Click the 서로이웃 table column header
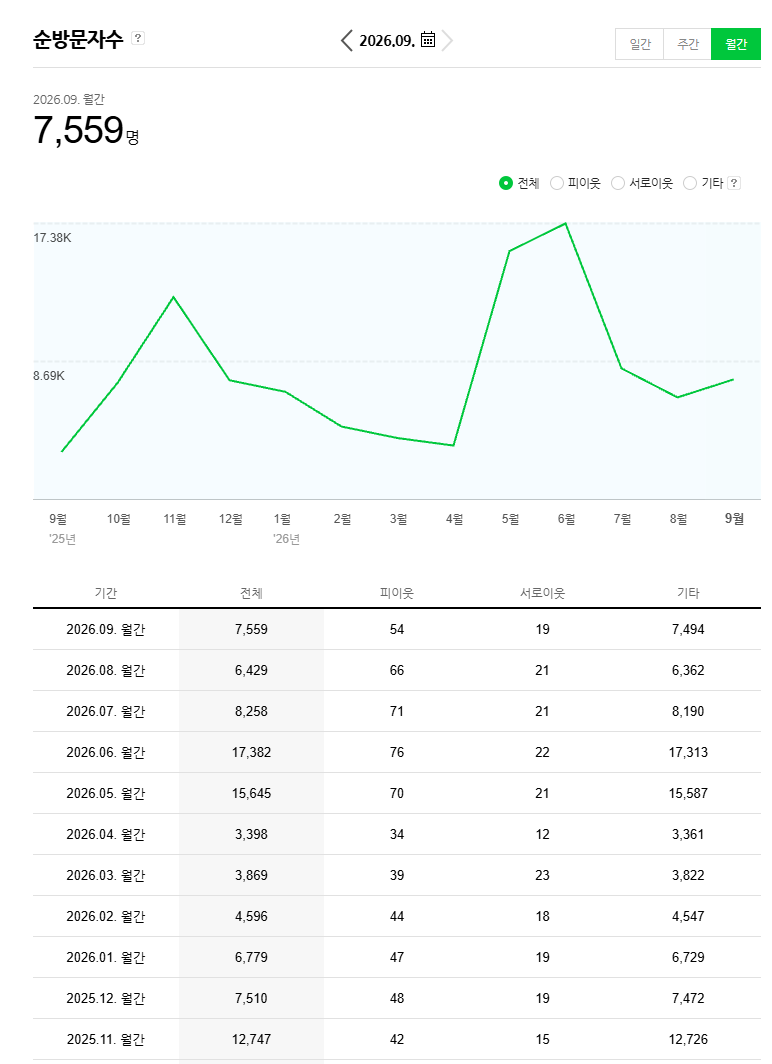772x1064 pixels. 542,593
